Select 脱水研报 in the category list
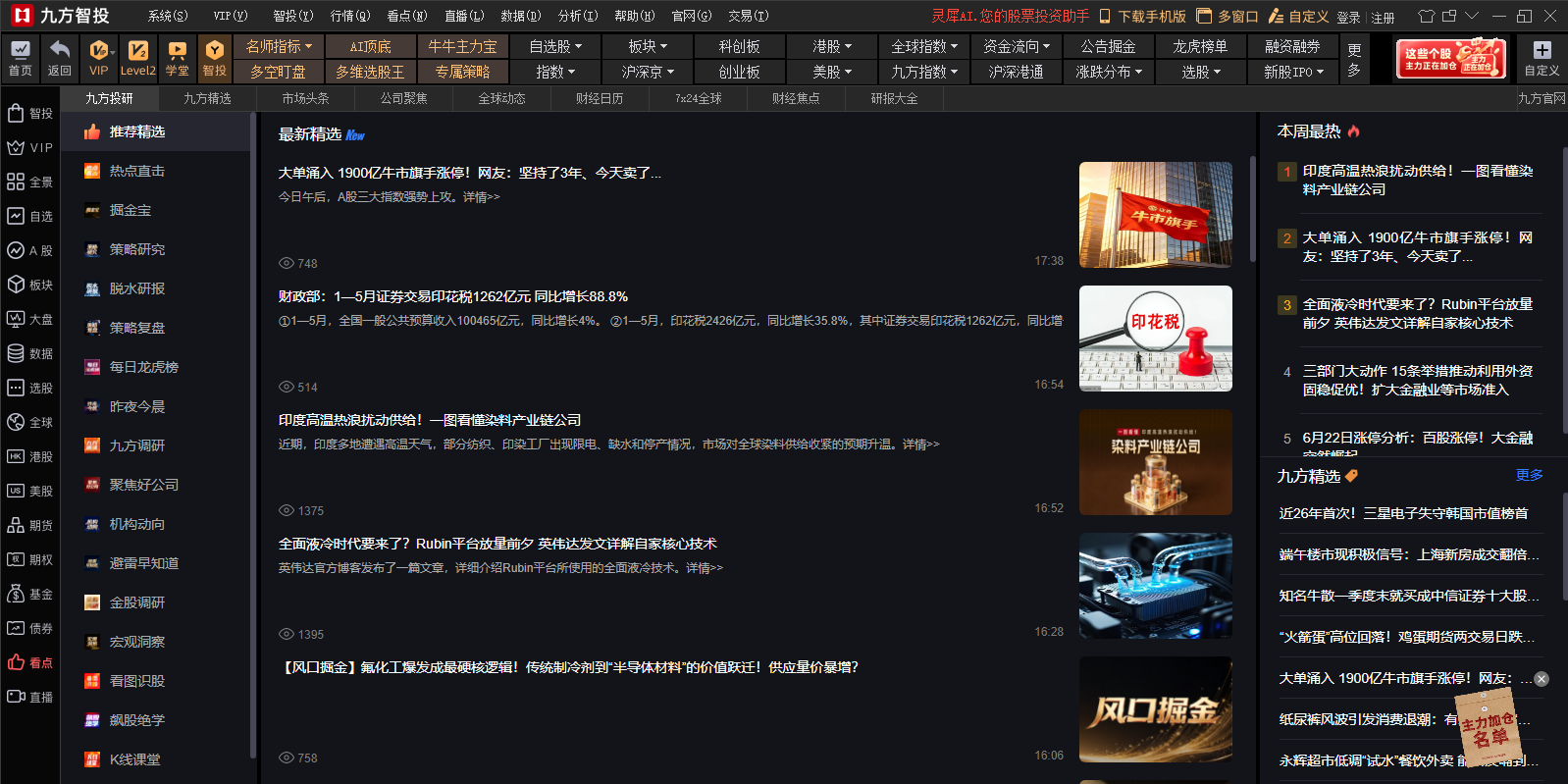1568x784 pixels. 155,288
